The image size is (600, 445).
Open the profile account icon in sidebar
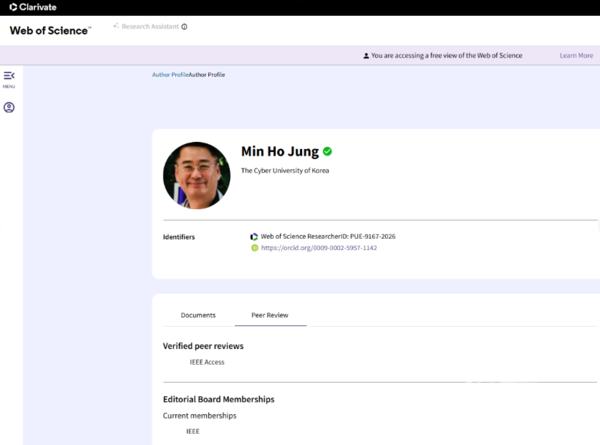click(x=9, y=108)
